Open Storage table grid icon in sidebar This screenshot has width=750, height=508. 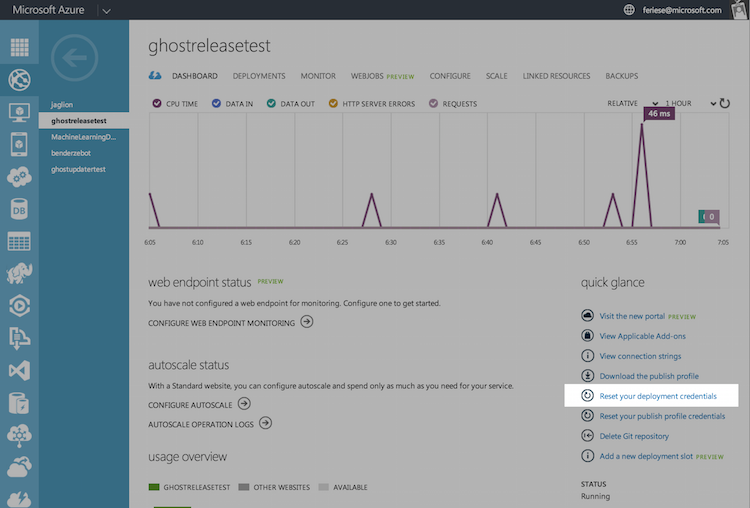coord(19,242)
